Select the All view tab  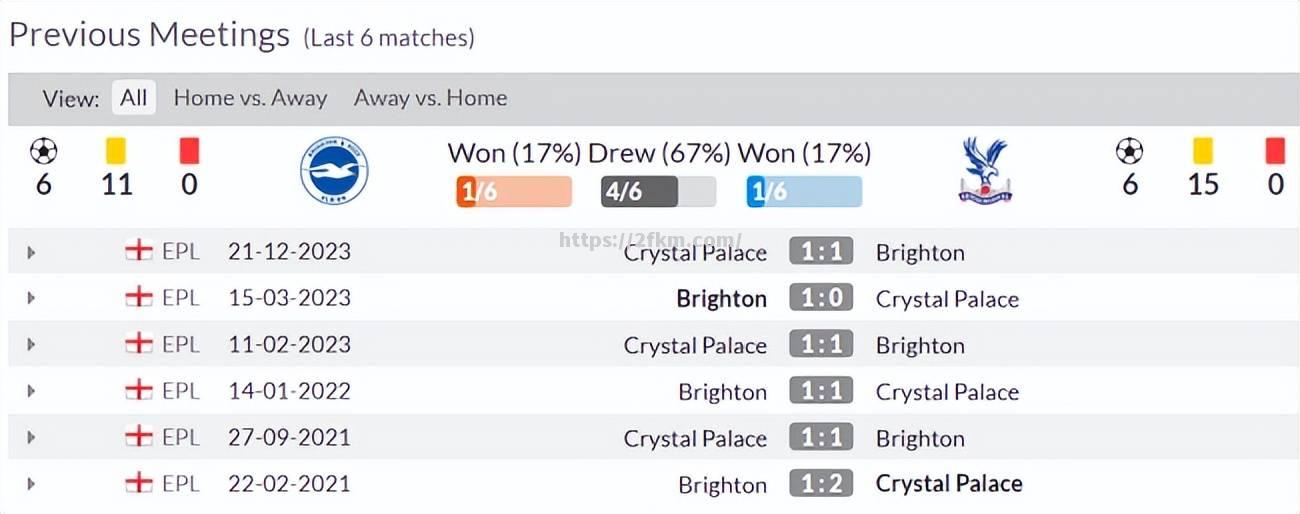[x=133, y=98]
